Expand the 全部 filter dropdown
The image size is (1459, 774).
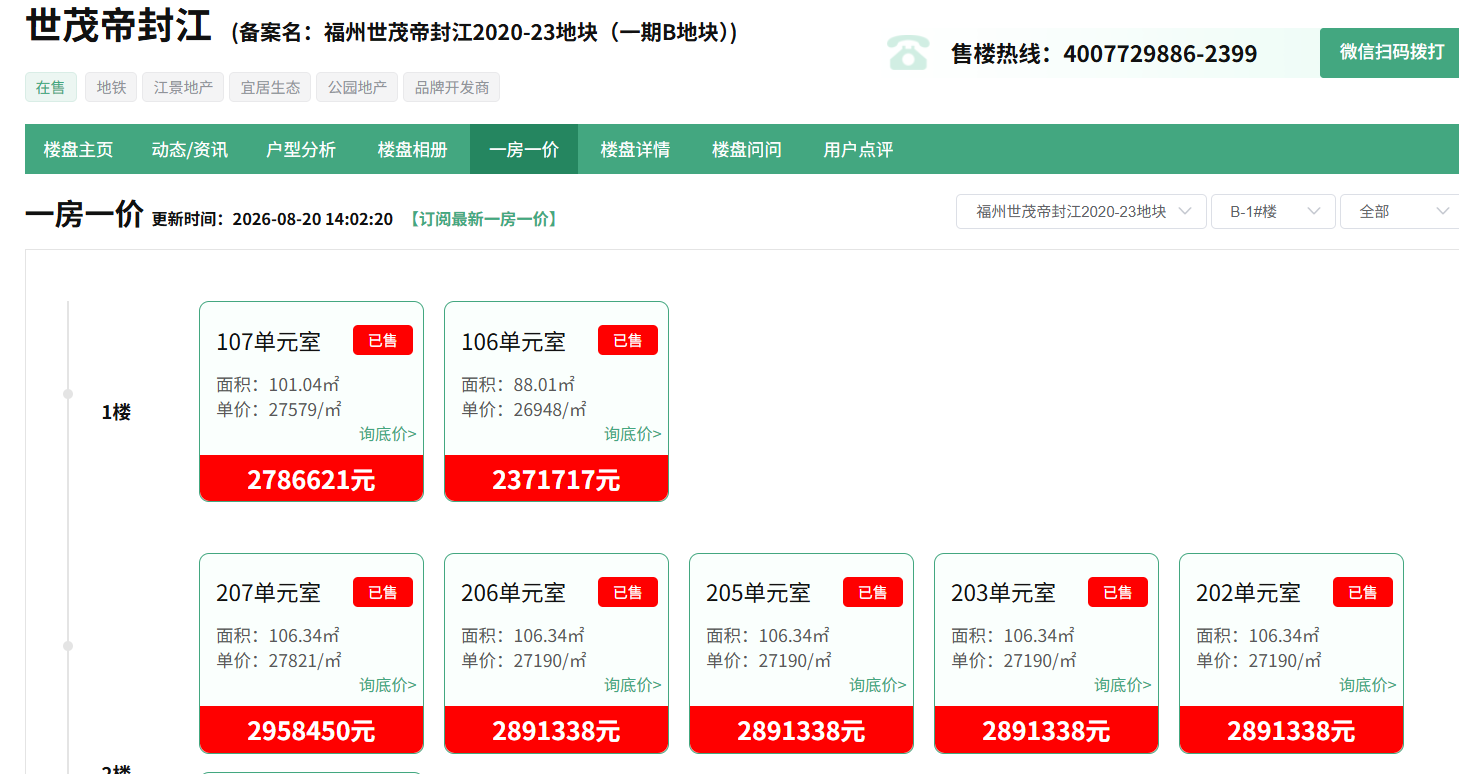(1400, 211)
